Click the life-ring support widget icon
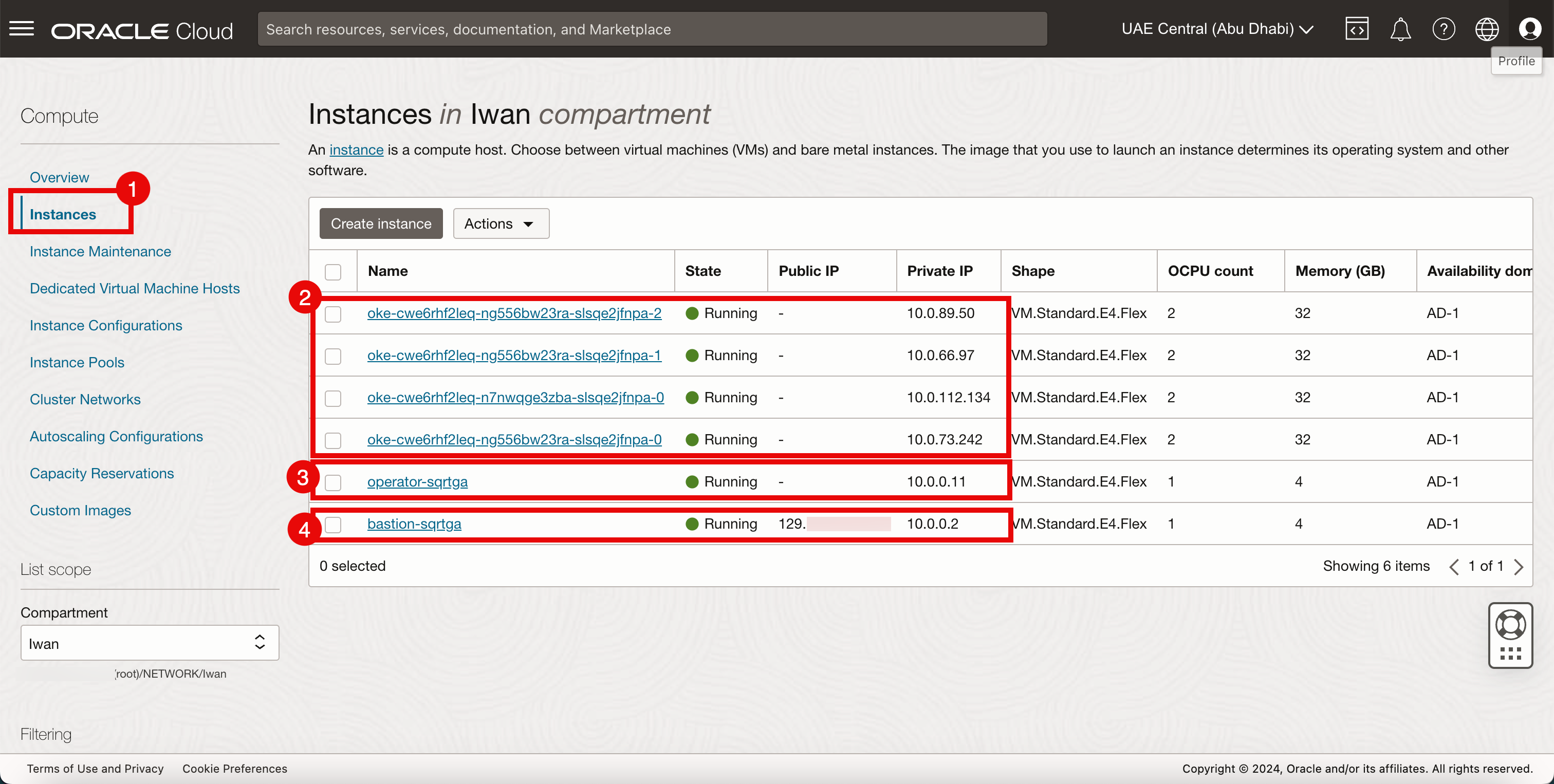 coord(1510,625)
